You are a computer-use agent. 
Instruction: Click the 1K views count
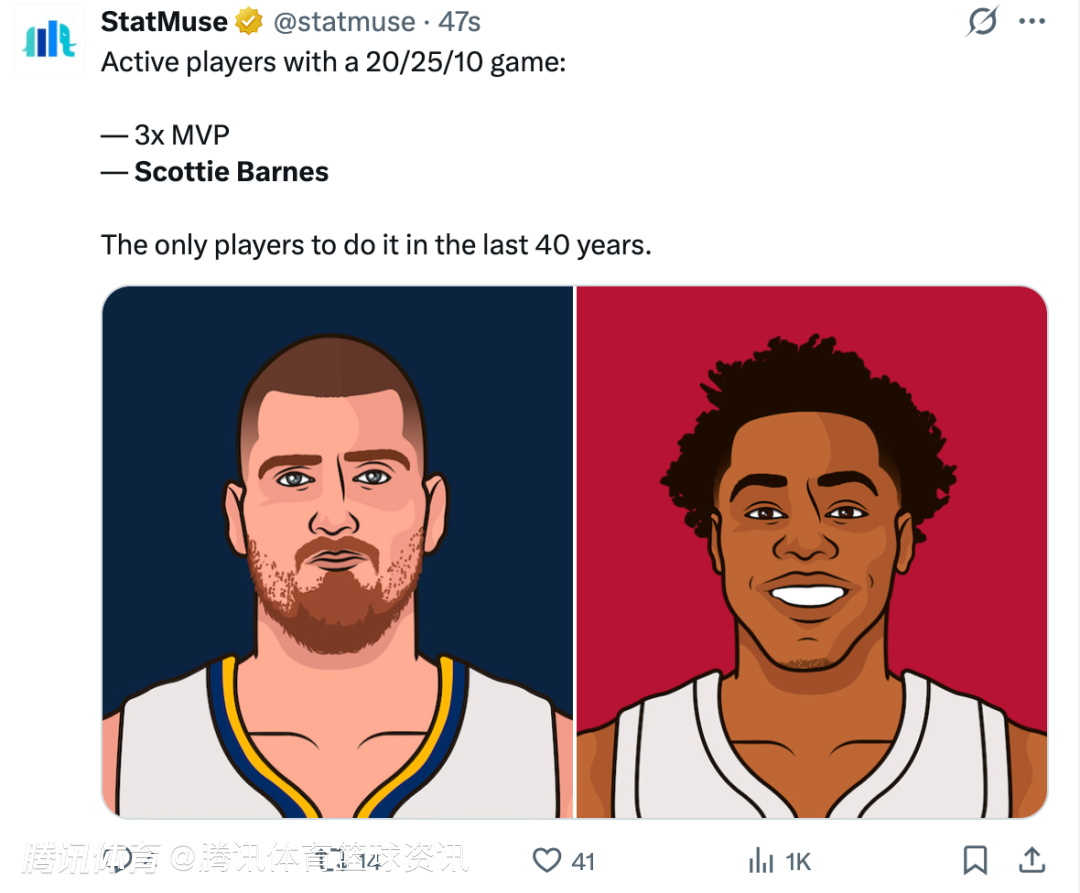798,861
